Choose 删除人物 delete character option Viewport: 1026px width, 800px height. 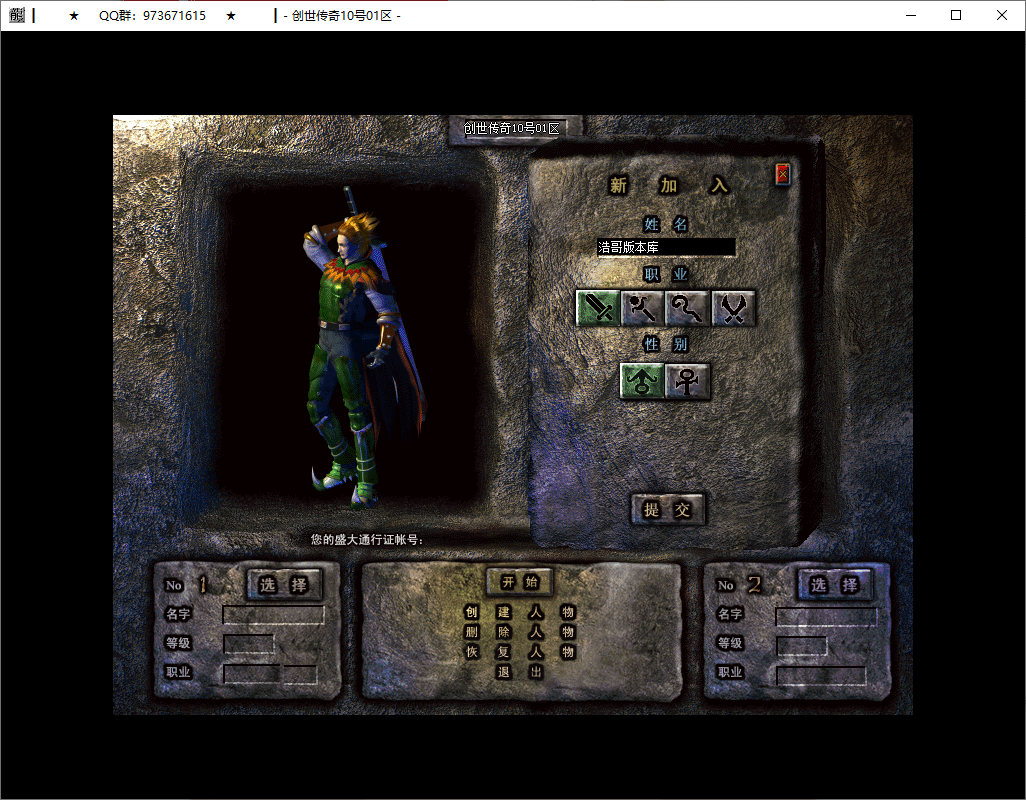(x=519, y=632)
